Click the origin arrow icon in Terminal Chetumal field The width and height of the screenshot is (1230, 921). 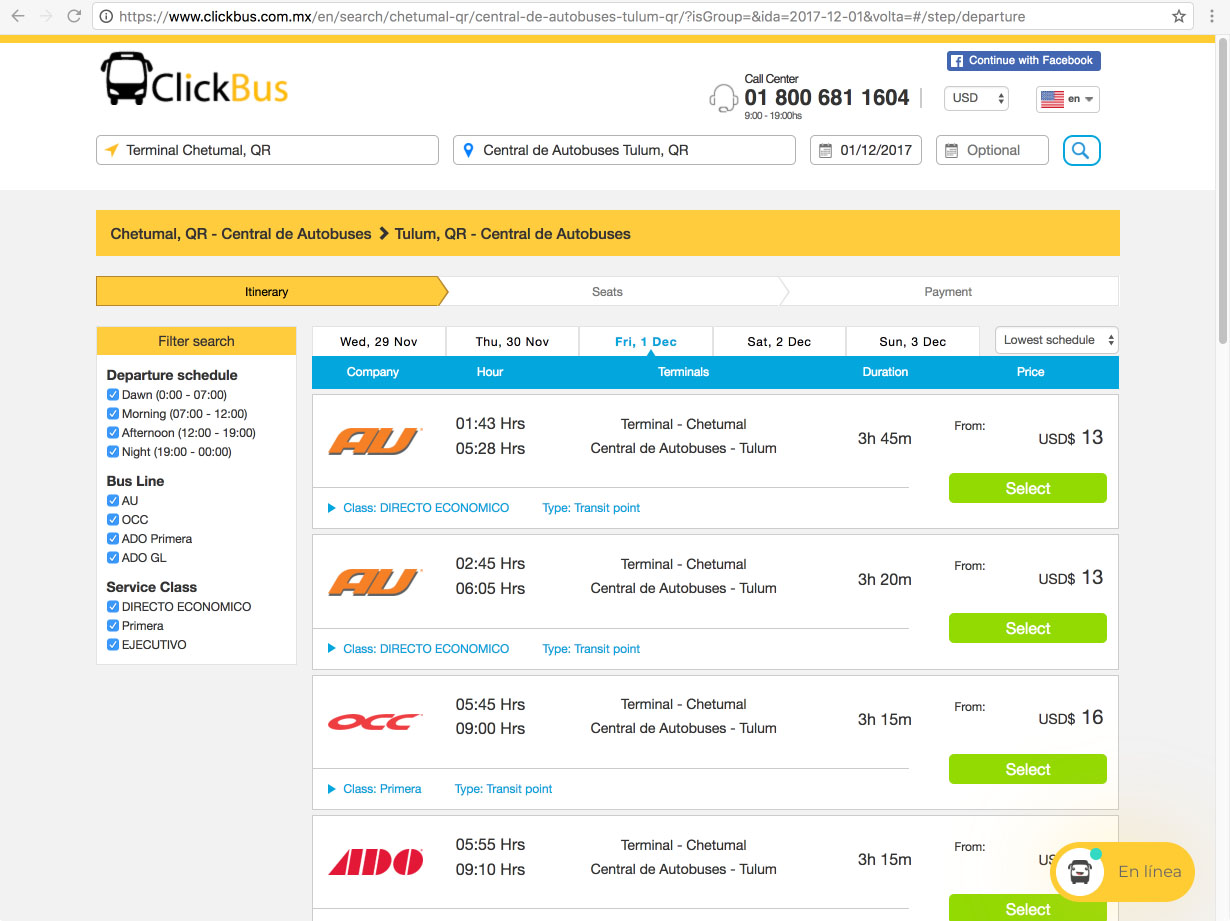pos(111,150)
